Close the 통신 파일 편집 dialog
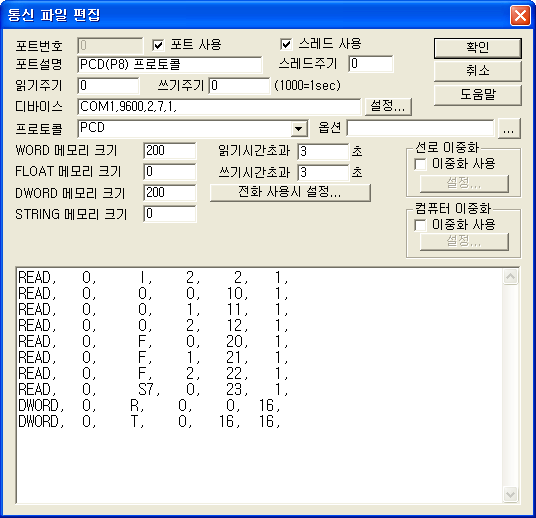Screen dimensions: 536x518 click(x=520, y=15)
